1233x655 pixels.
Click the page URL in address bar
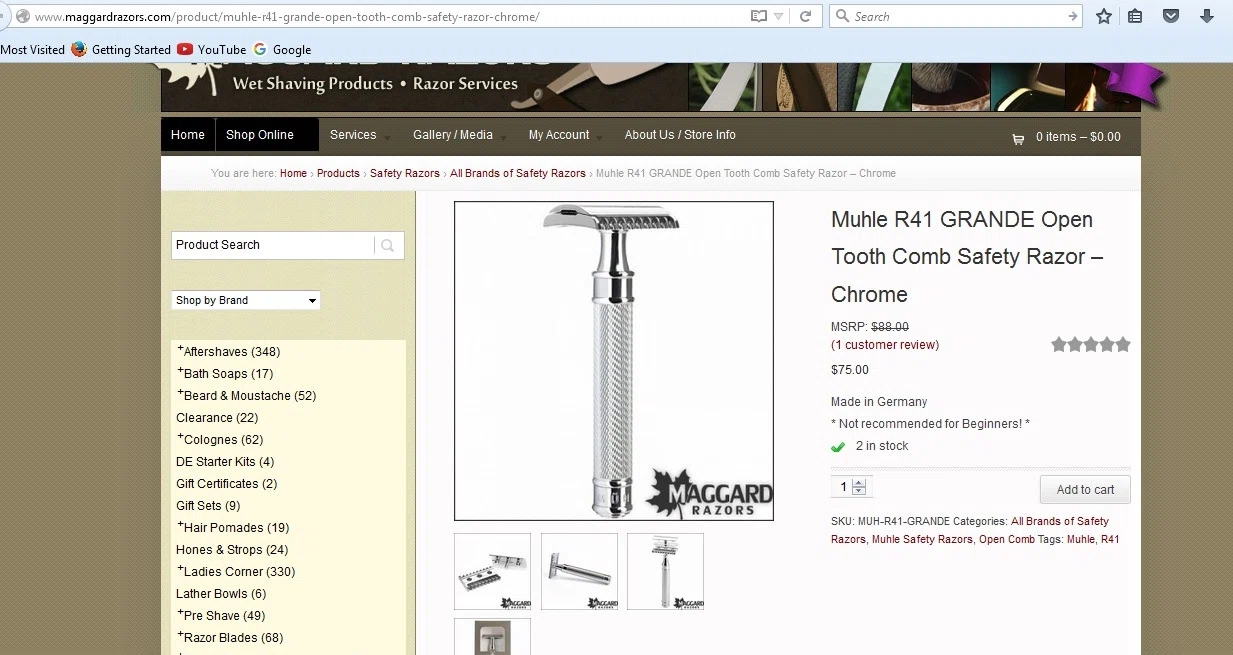click(287, 17)
